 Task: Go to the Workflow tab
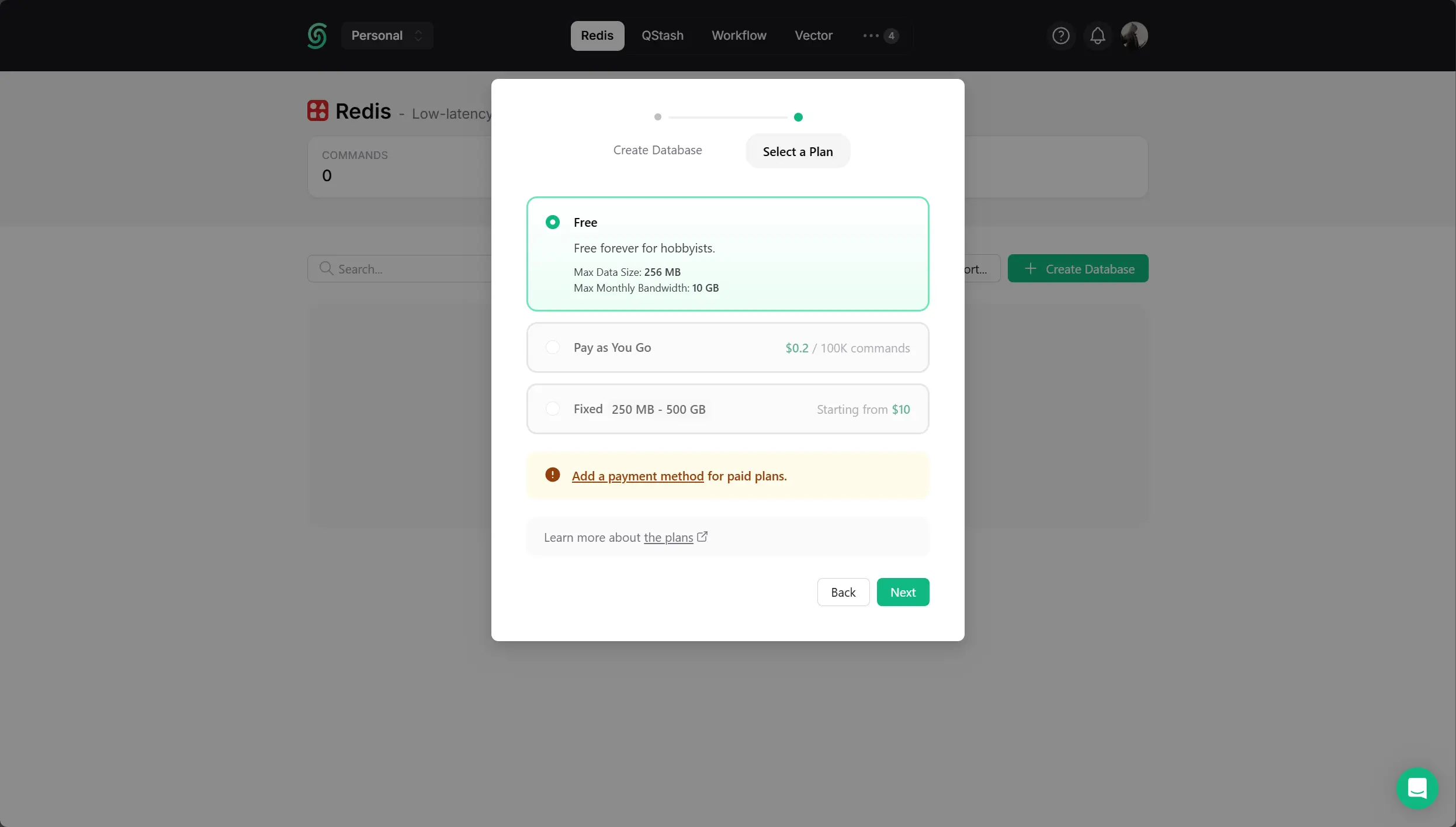[739, 36]
